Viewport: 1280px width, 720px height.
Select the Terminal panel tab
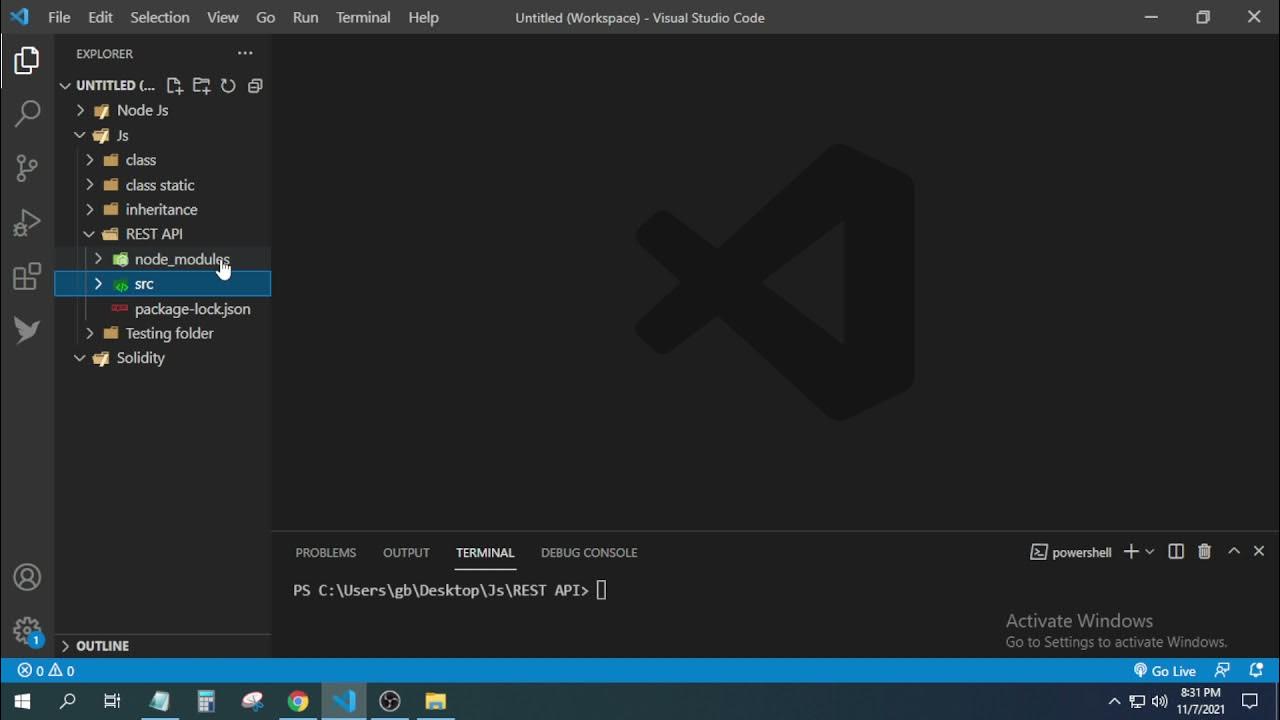pyautogui.click(x=485, y=552)
